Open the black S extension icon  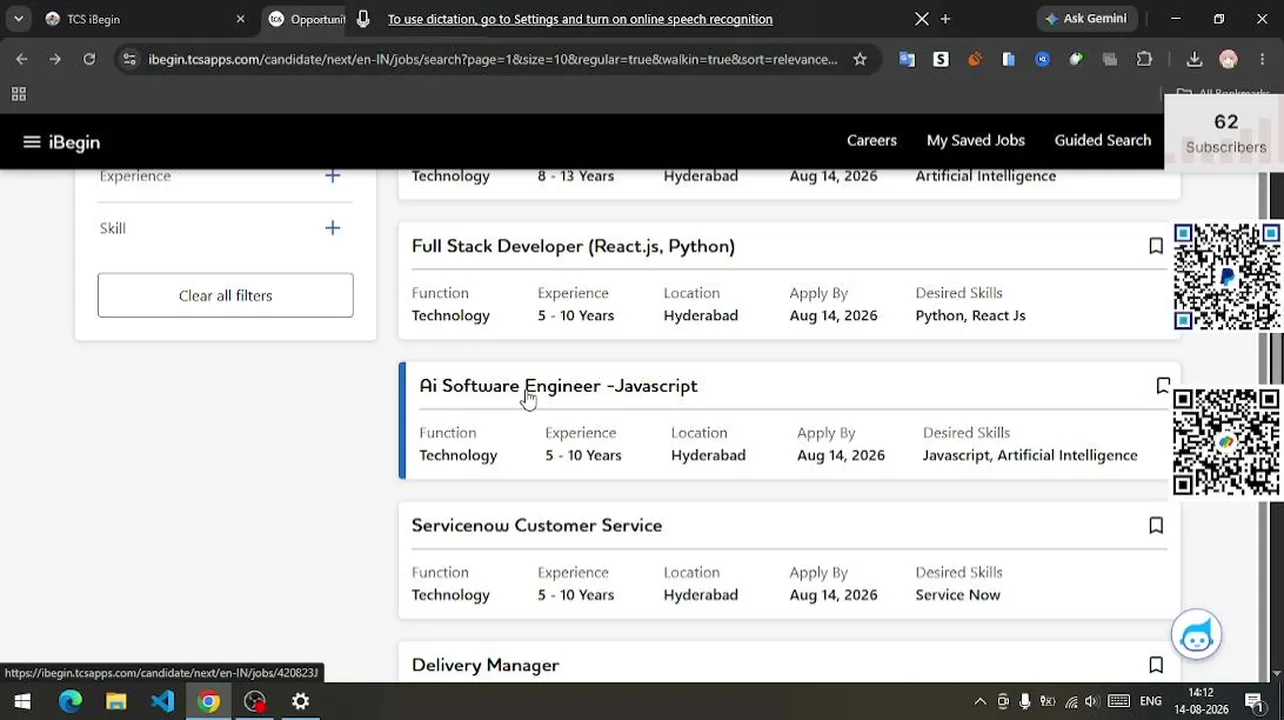941,59
